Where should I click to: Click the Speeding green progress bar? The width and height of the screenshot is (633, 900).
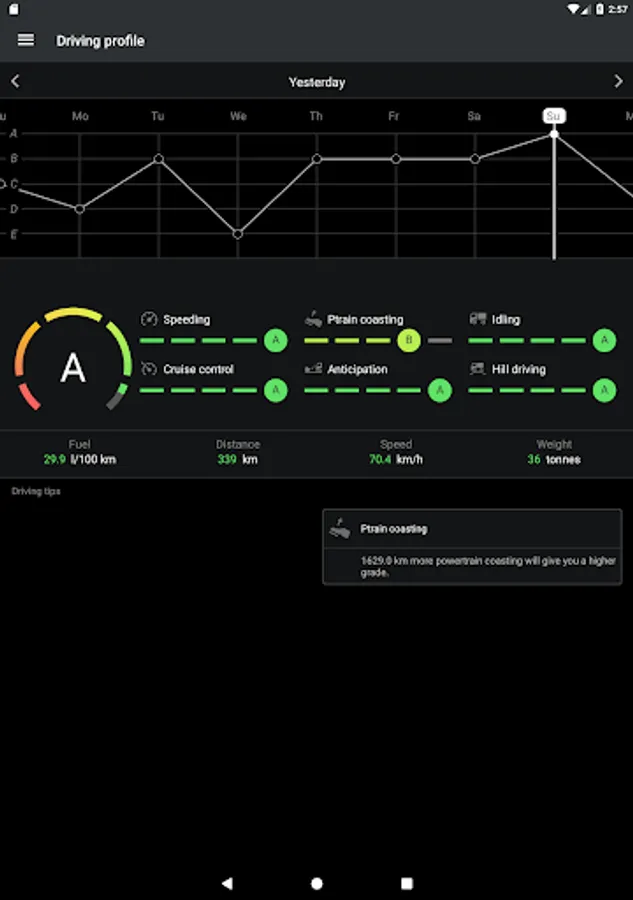coord(198,340)
